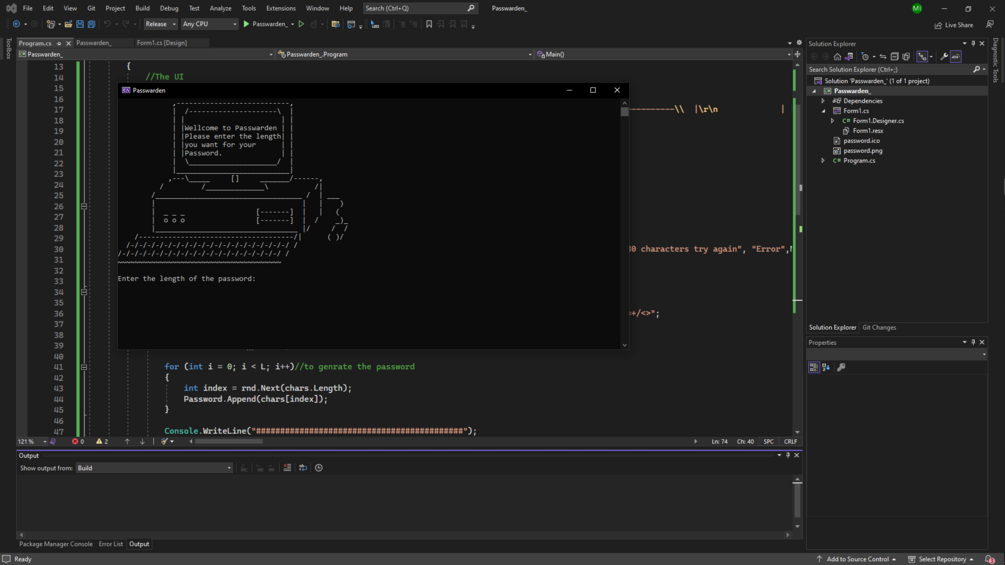Click Start Without Debugging outline play icon
Image resolution: width=1005 pixels, height=565 pixels.
coord(301,24)
